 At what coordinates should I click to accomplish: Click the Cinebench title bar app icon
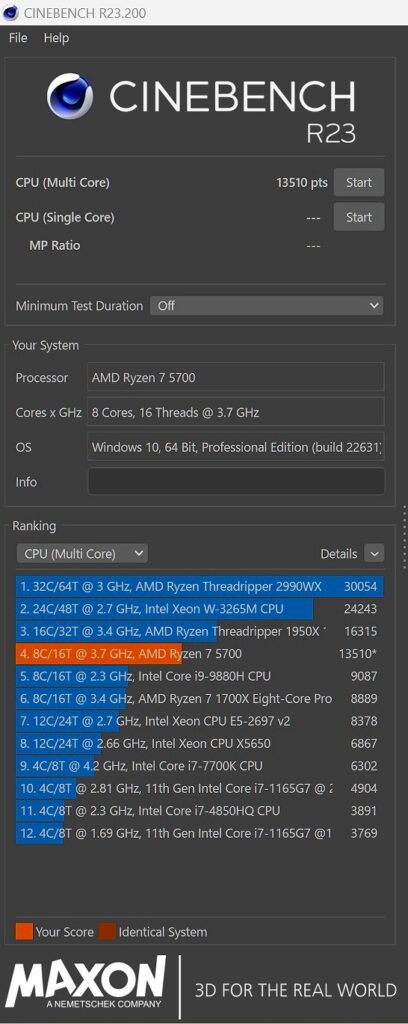(12, 12)
